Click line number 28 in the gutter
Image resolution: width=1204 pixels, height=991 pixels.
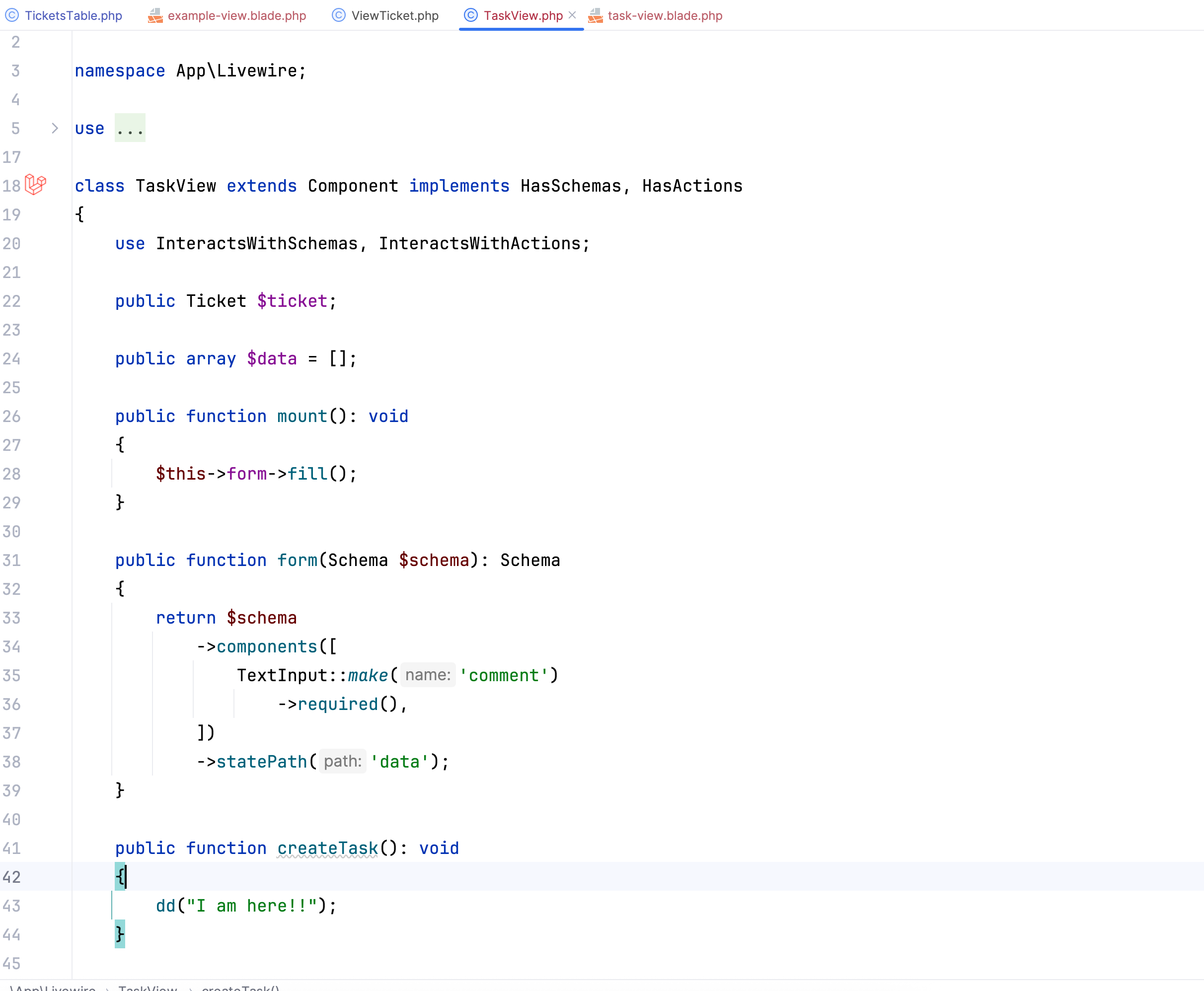[x=11, y=474]
